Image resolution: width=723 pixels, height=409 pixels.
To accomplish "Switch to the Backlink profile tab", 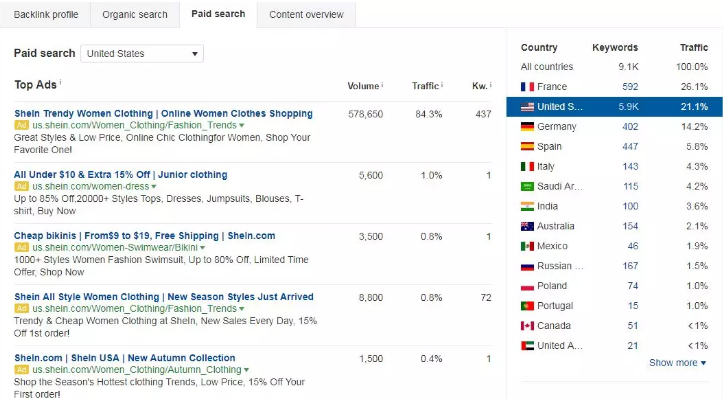I will click(46, 15).
